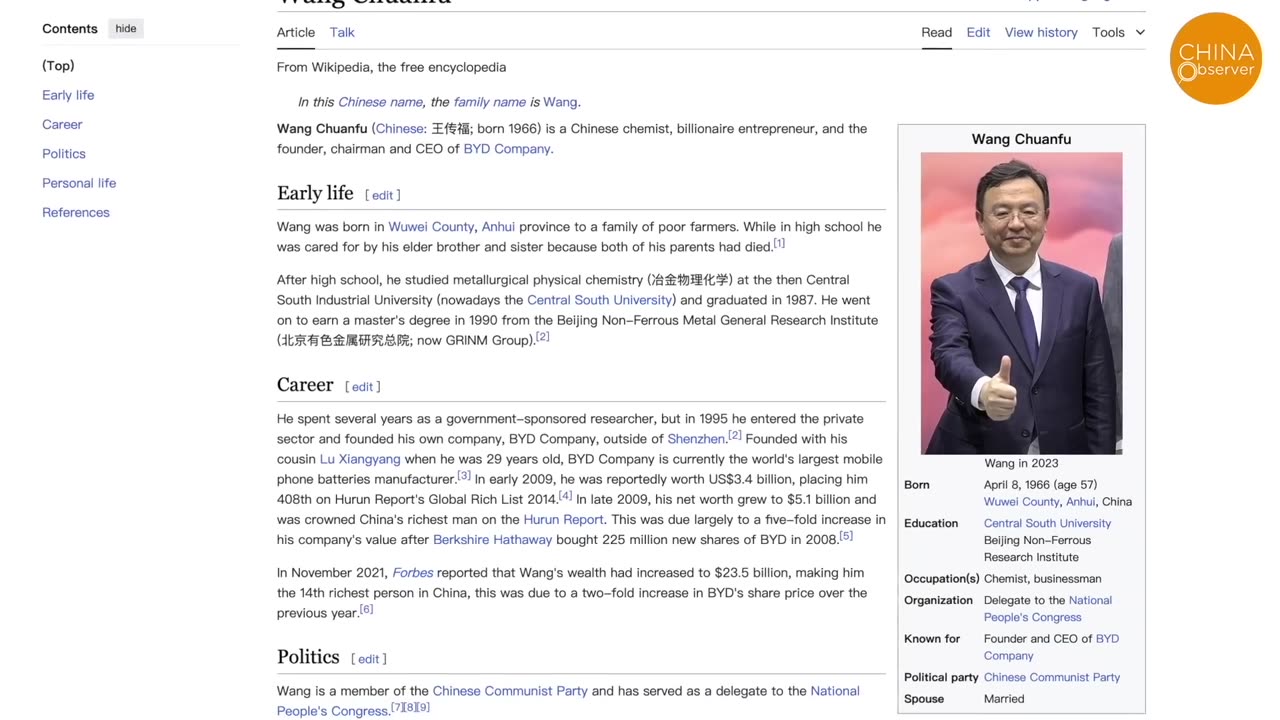Open citation [4] after Rich List 2014

click(566, 495)
